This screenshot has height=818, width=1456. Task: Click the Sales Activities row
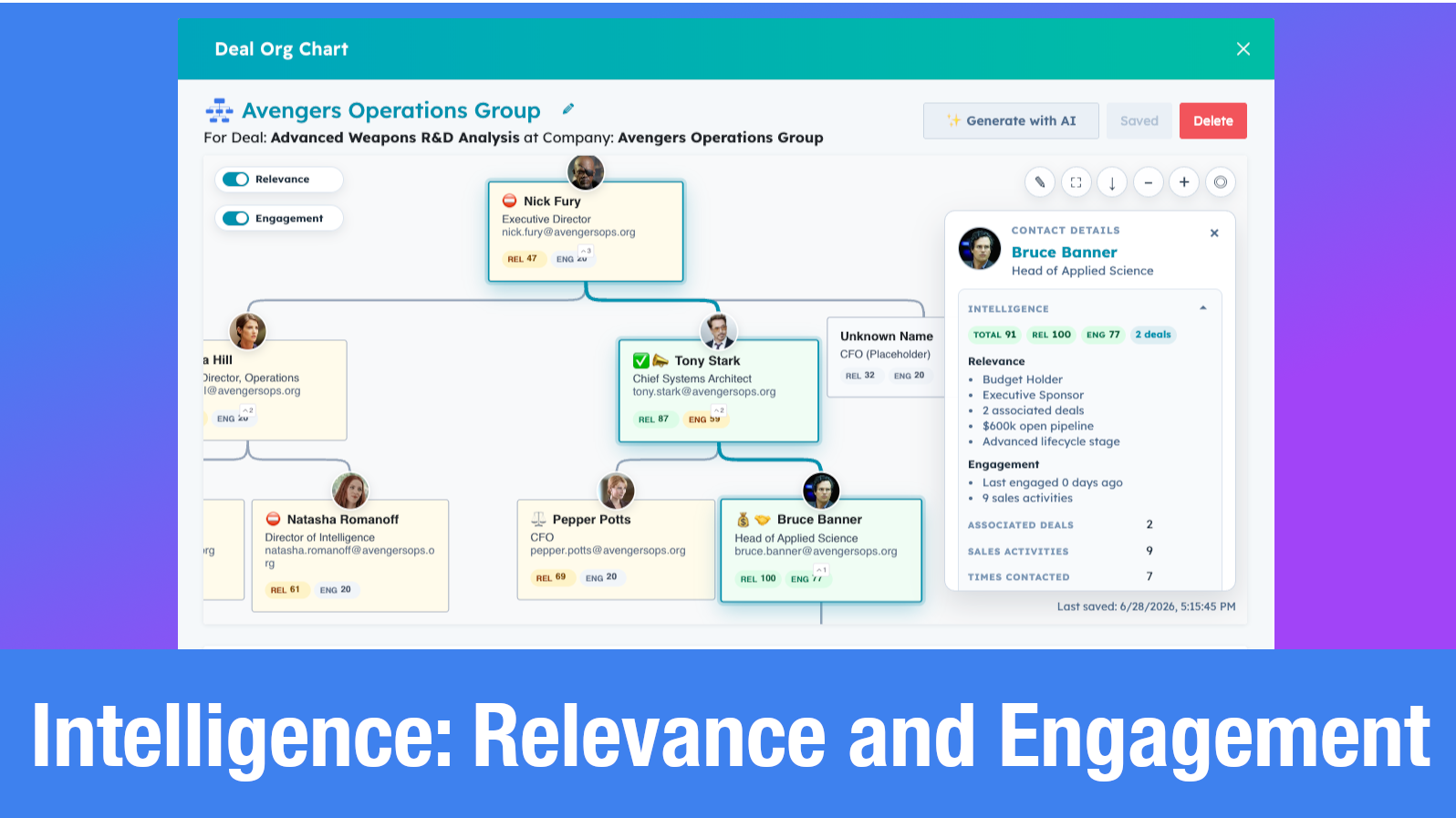tap(1089, 552)
